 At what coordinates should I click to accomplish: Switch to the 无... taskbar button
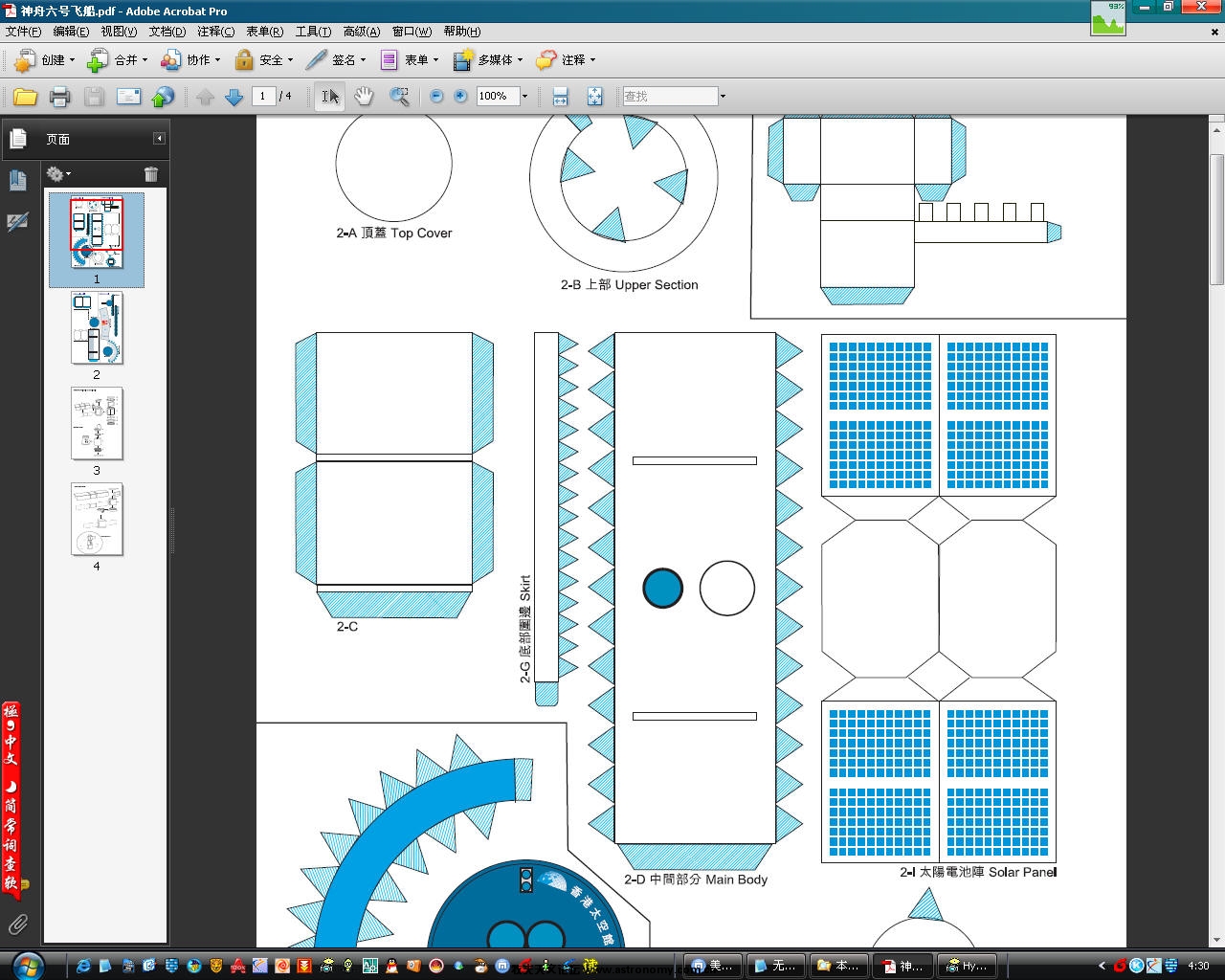(777, 966)
